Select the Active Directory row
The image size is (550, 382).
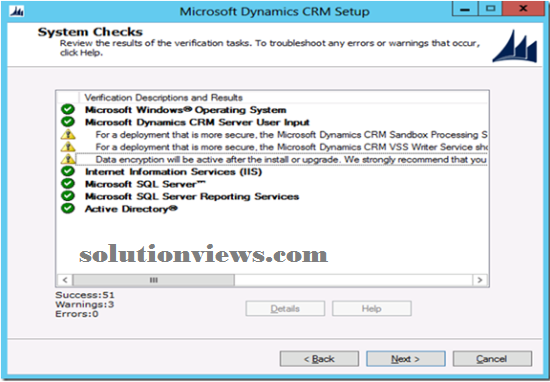pyautogui.click(x=131, y=209)
